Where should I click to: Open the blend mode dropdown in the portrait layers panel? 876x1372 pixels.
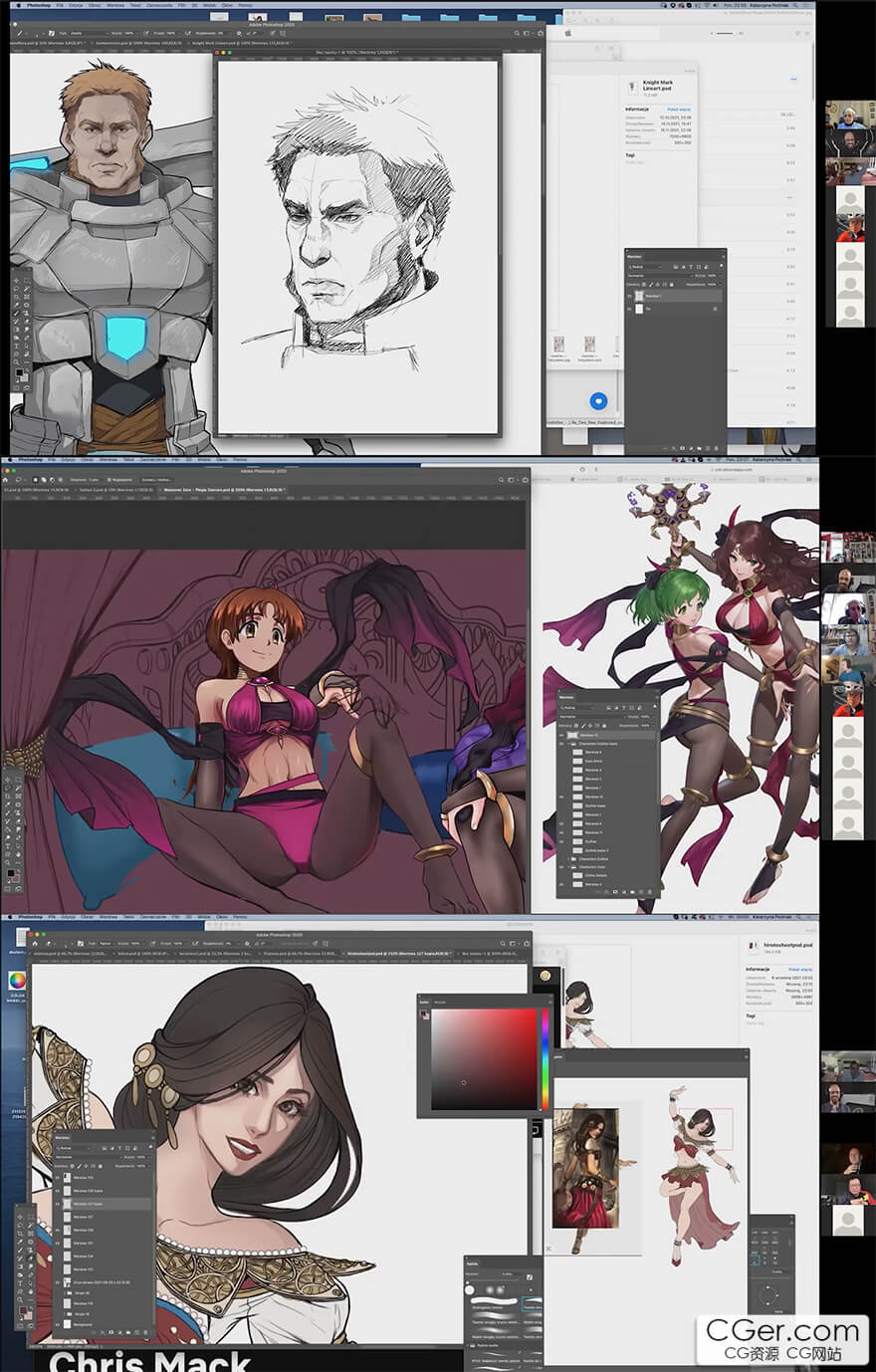click(x=89, y=1157)
